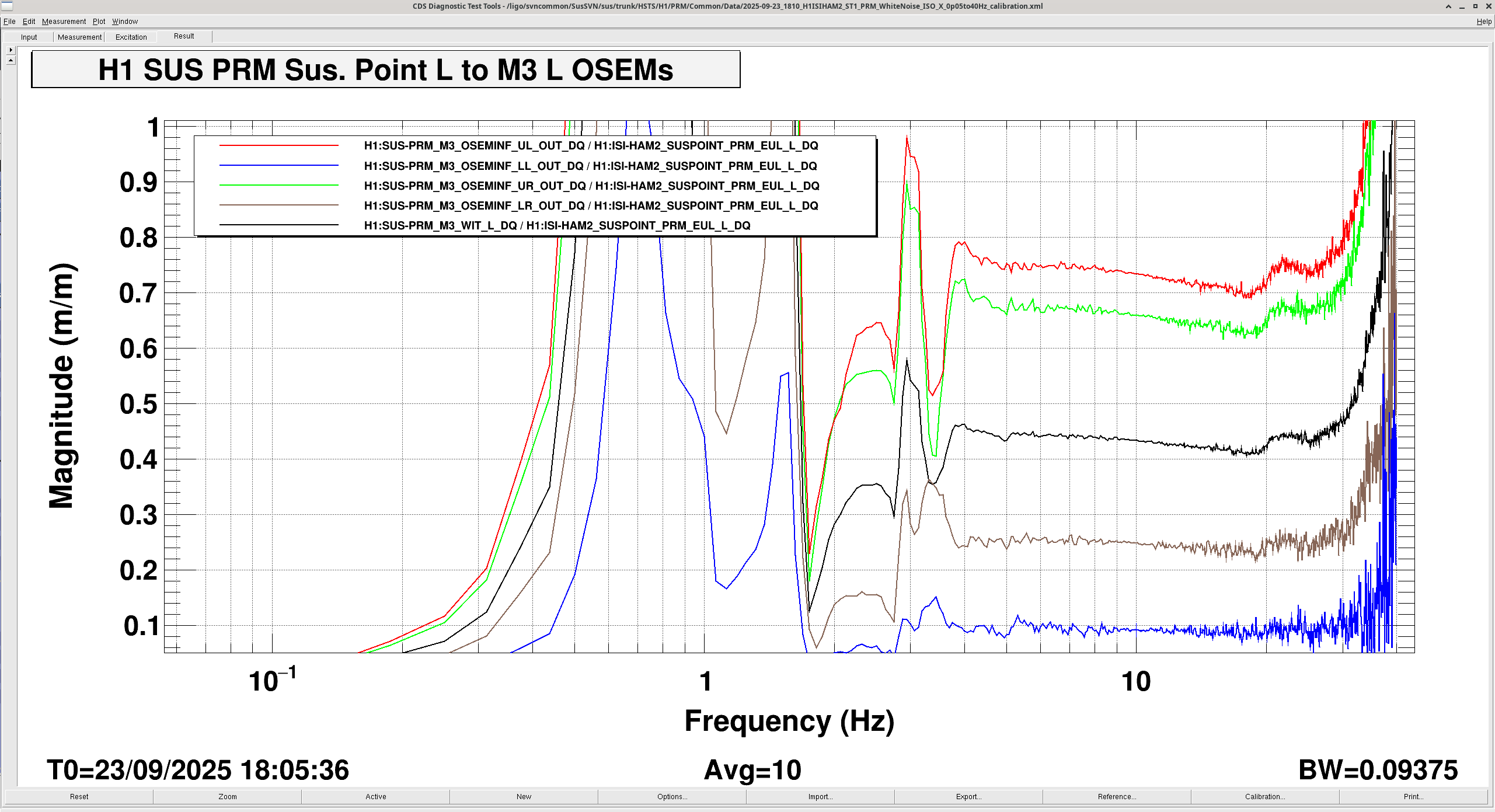Viewport: 1495px width, 812px height.
Task: Open the Options... dialog
Action: [x=672, y=796]
